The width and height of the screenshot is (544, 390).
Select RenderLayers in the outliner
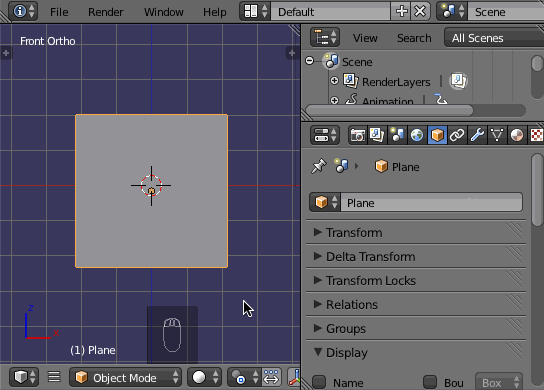click(x=396, y=82)
